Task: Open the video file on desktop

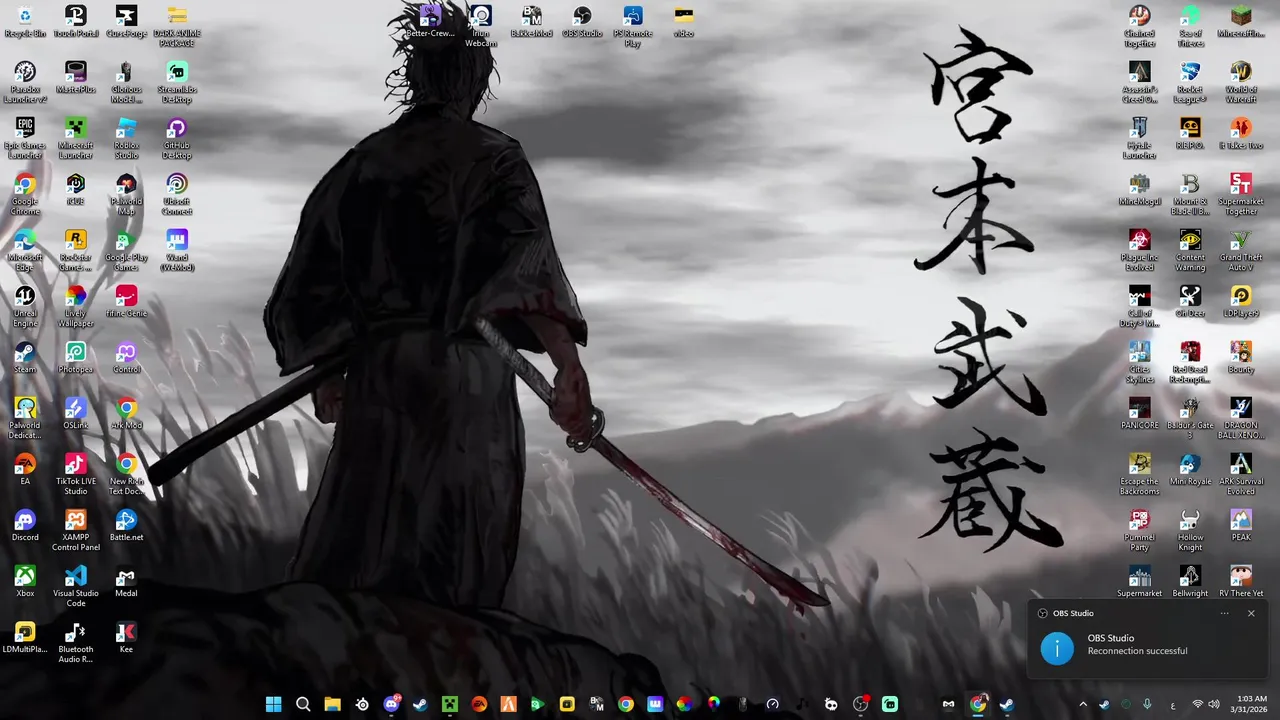Action: coord(684,22)
